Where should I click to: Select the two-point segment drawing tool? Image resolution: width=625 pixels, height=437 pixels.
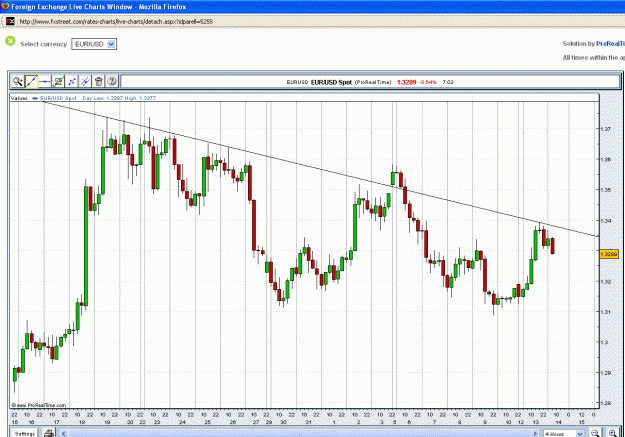(x=72, y=81)
